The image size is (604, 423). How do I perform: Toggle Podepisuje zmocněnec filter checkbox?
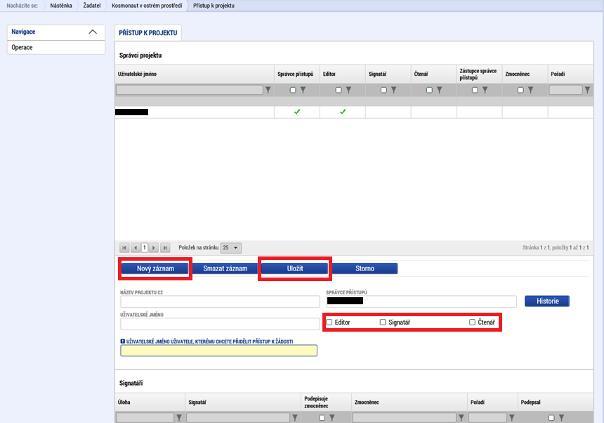[x=322, y=418]
